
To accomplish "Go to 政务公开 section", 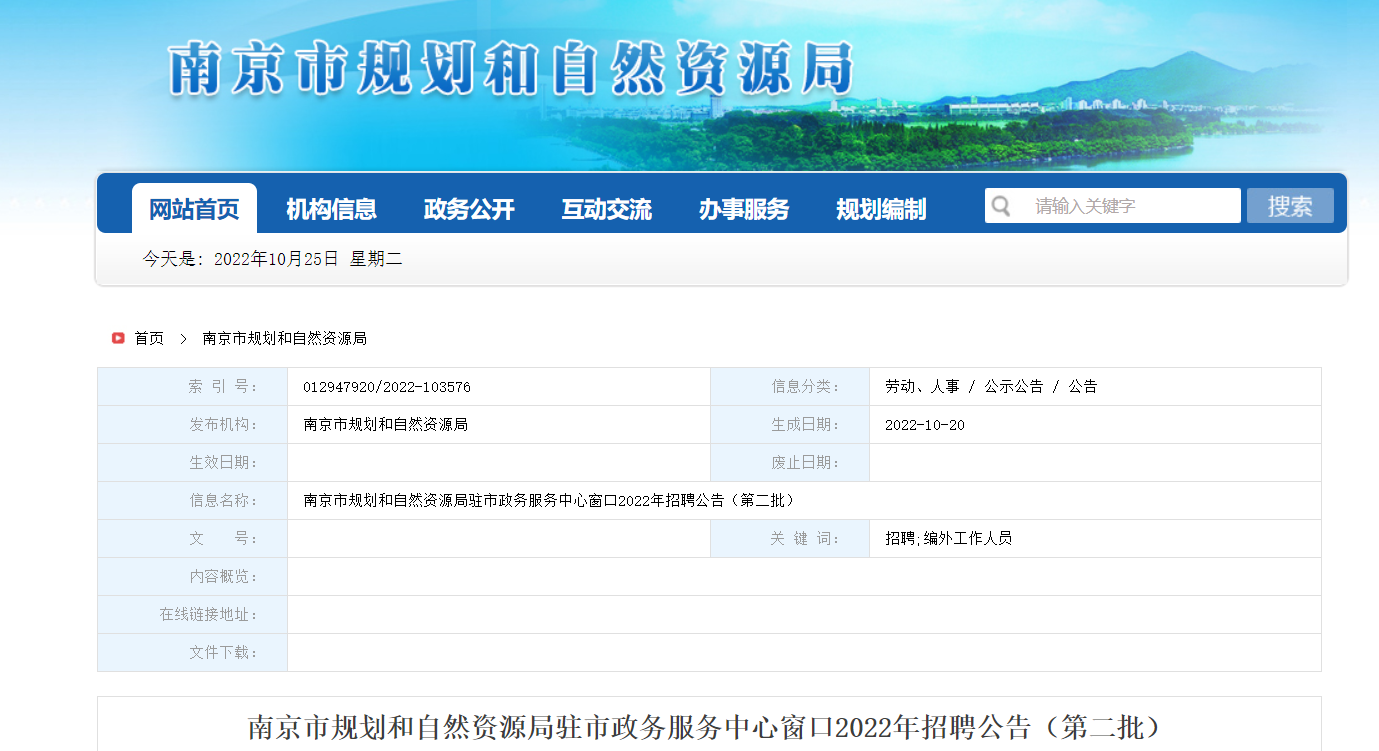I will point(469,209).
